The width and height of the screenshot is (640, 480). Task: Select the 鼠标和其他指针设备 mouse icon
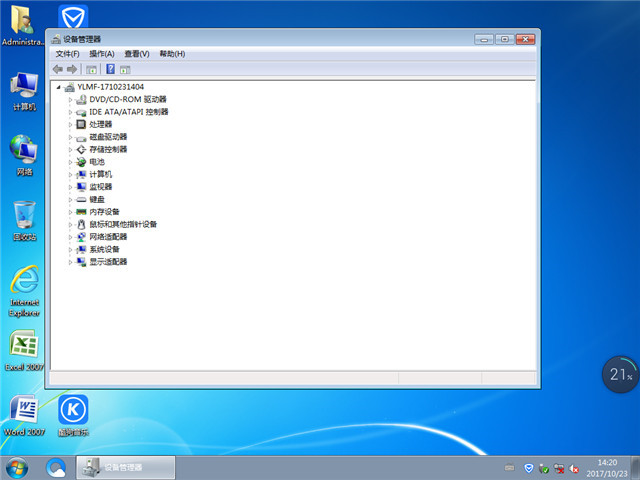[x=81, y=224]
